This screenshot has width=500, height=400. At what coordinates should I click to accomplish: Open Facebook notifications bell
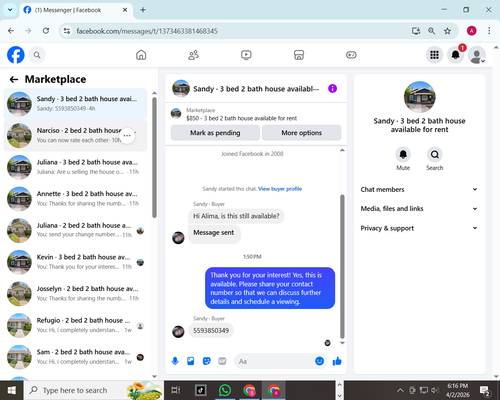pos(455,55)
